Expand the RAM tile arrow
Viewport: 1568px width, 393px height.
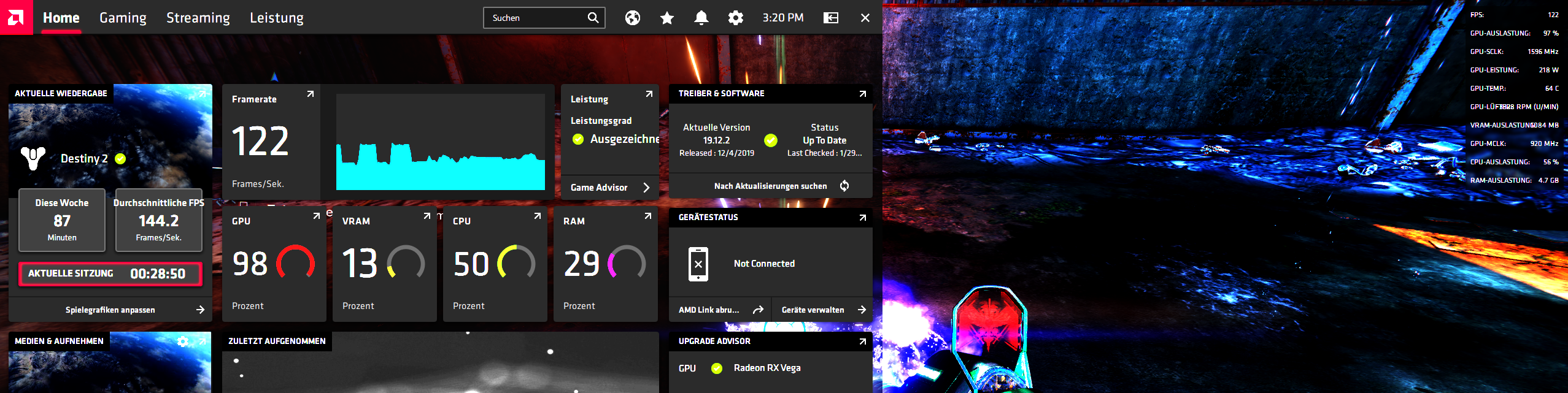pos(648,216)
